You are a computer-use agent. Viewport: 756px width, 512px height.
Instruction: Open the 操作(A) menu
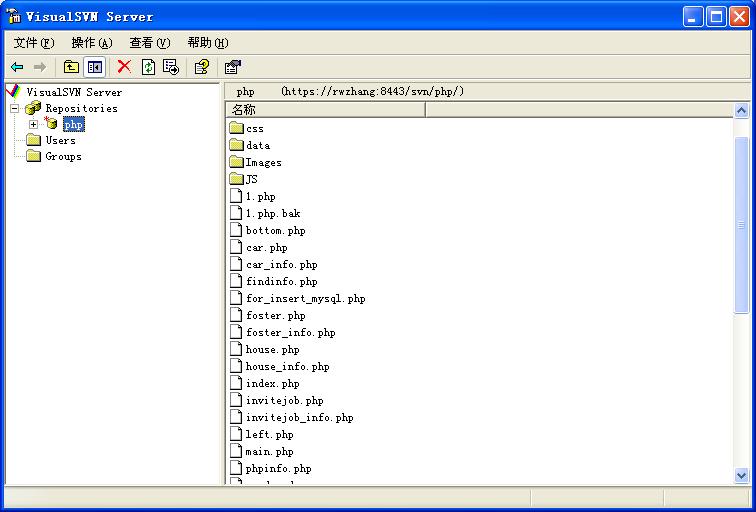tap(92, 43)
